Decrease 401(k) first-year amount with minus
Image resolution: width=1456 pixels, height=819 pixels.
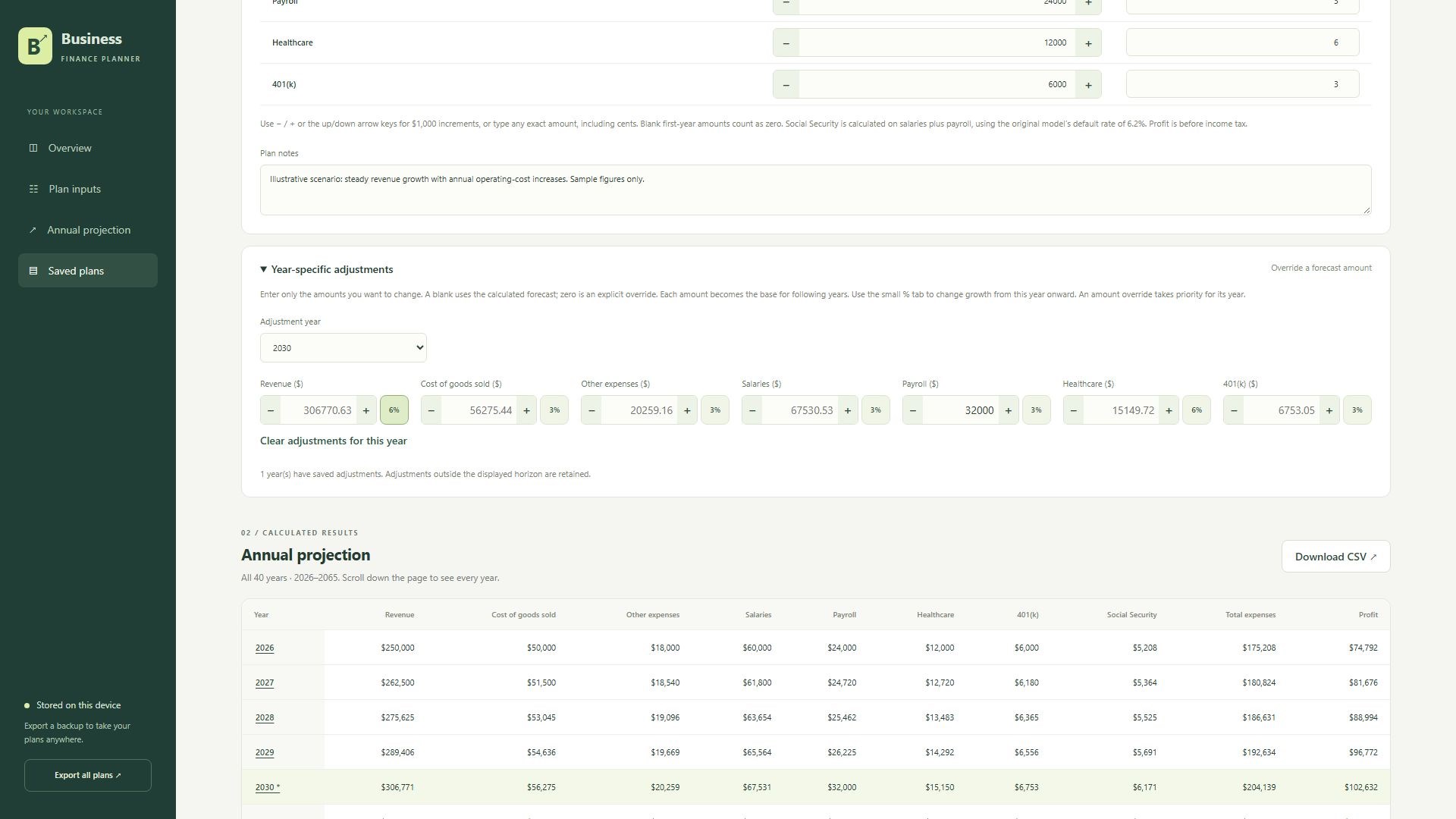pyautogui.click(x=786, y=84)
